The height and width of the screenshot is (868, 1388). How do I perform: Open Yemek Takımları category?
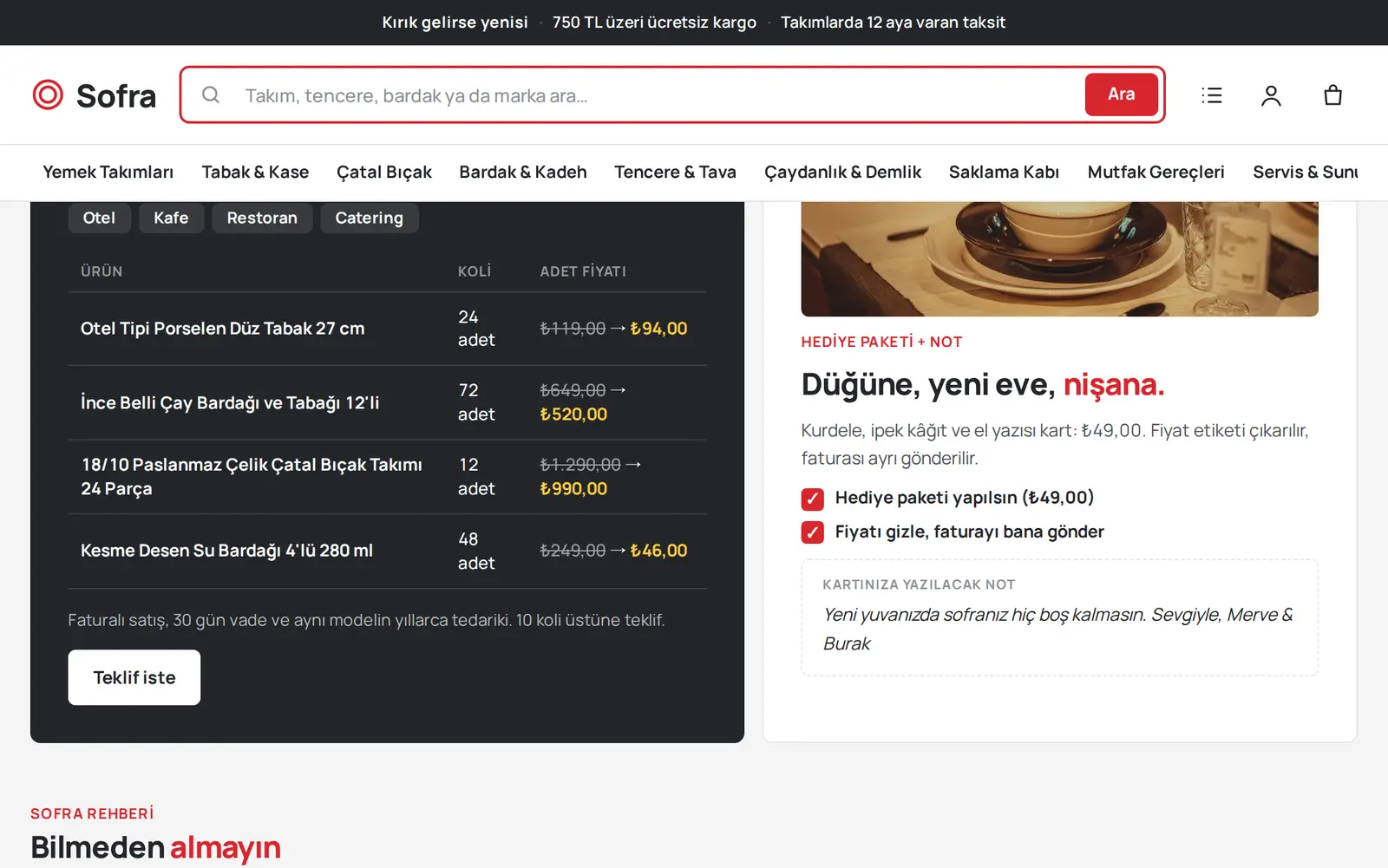[108, 173]
